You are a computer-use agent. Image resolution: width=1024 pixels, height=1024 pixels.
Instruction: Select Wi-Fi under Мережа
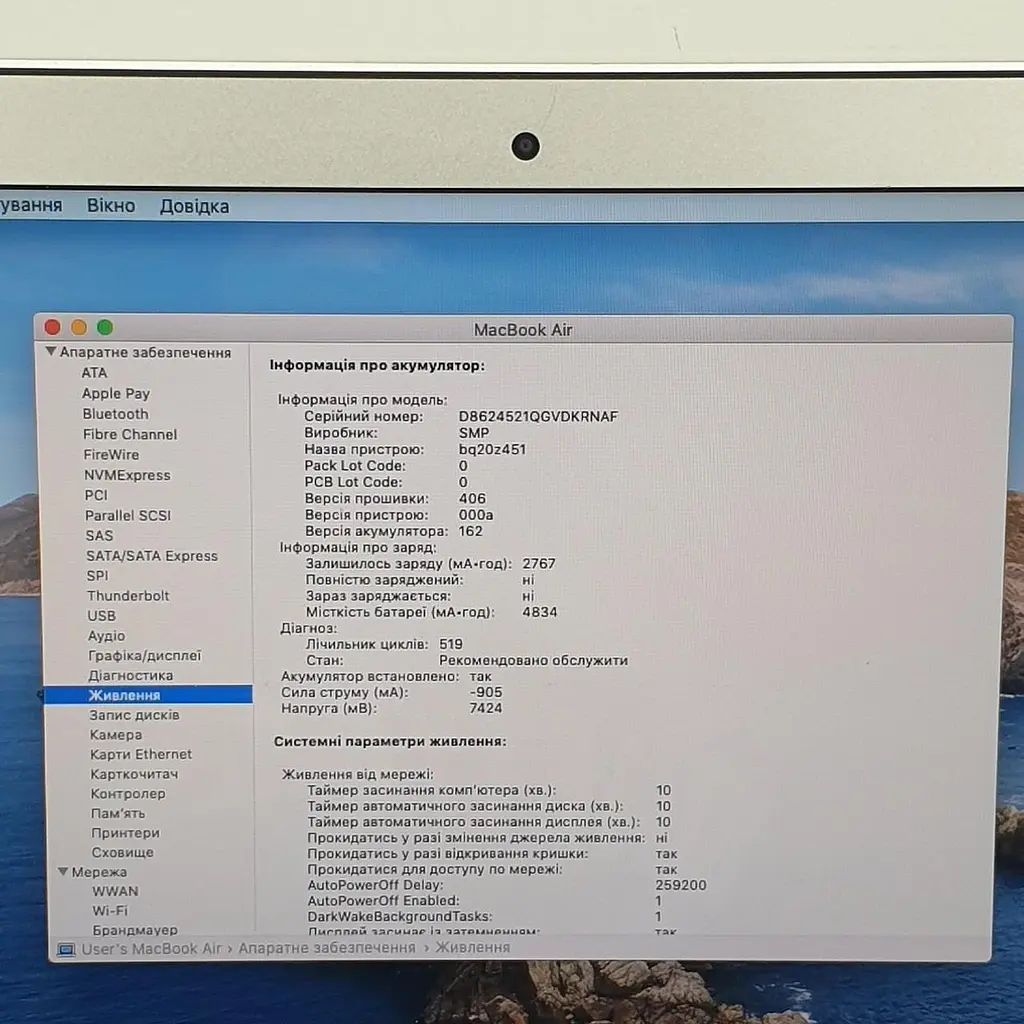(x=110, y=910)
